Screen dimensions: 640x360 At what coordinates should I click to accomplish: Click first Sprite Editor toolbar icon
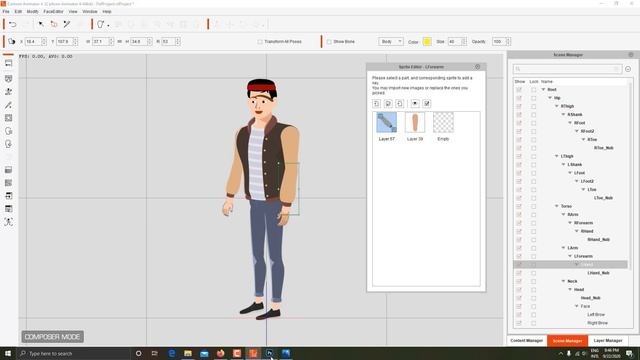tap(376, 104)
